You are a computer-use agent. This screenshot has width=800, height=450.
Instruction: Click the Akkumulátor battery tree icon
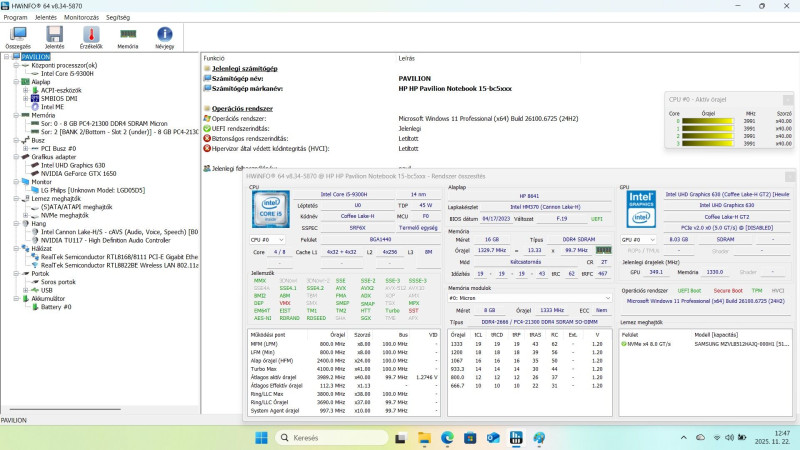click(26, 298)
